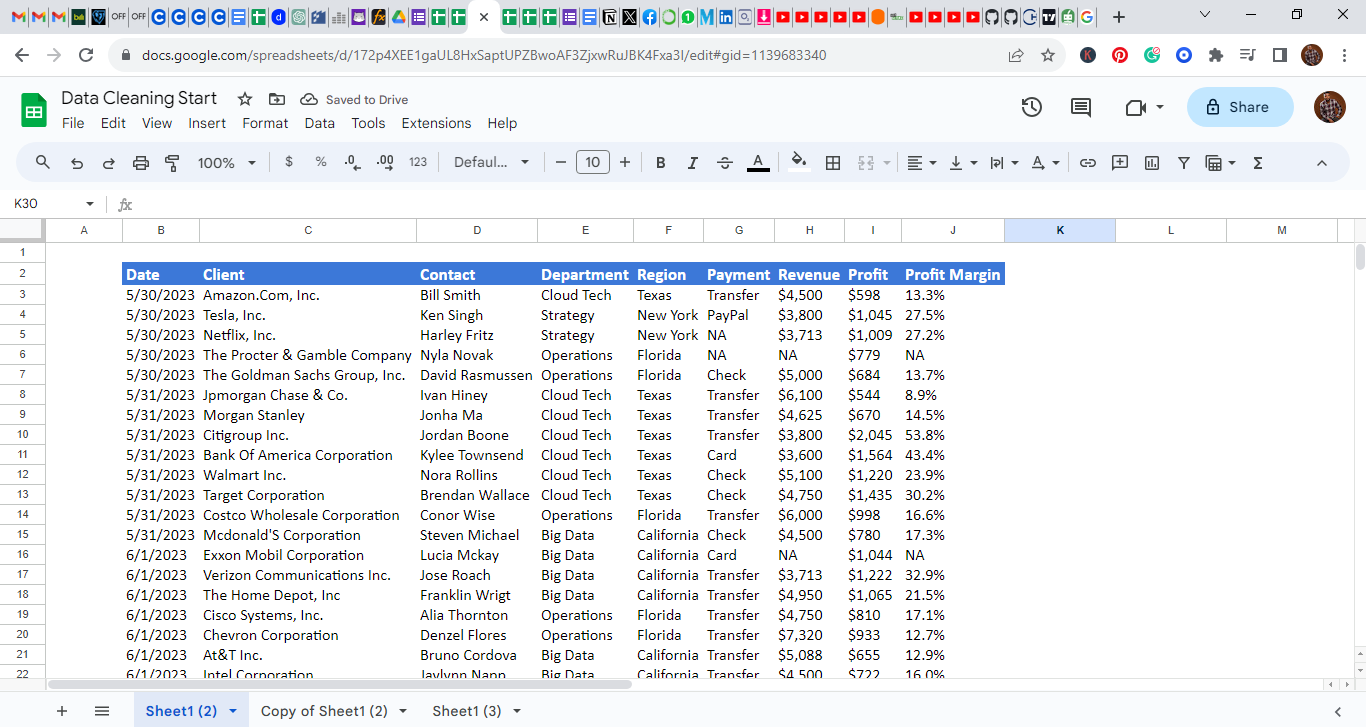Open the text color picker
This screenshot has height=727, width=1366.
coord(758,162)
